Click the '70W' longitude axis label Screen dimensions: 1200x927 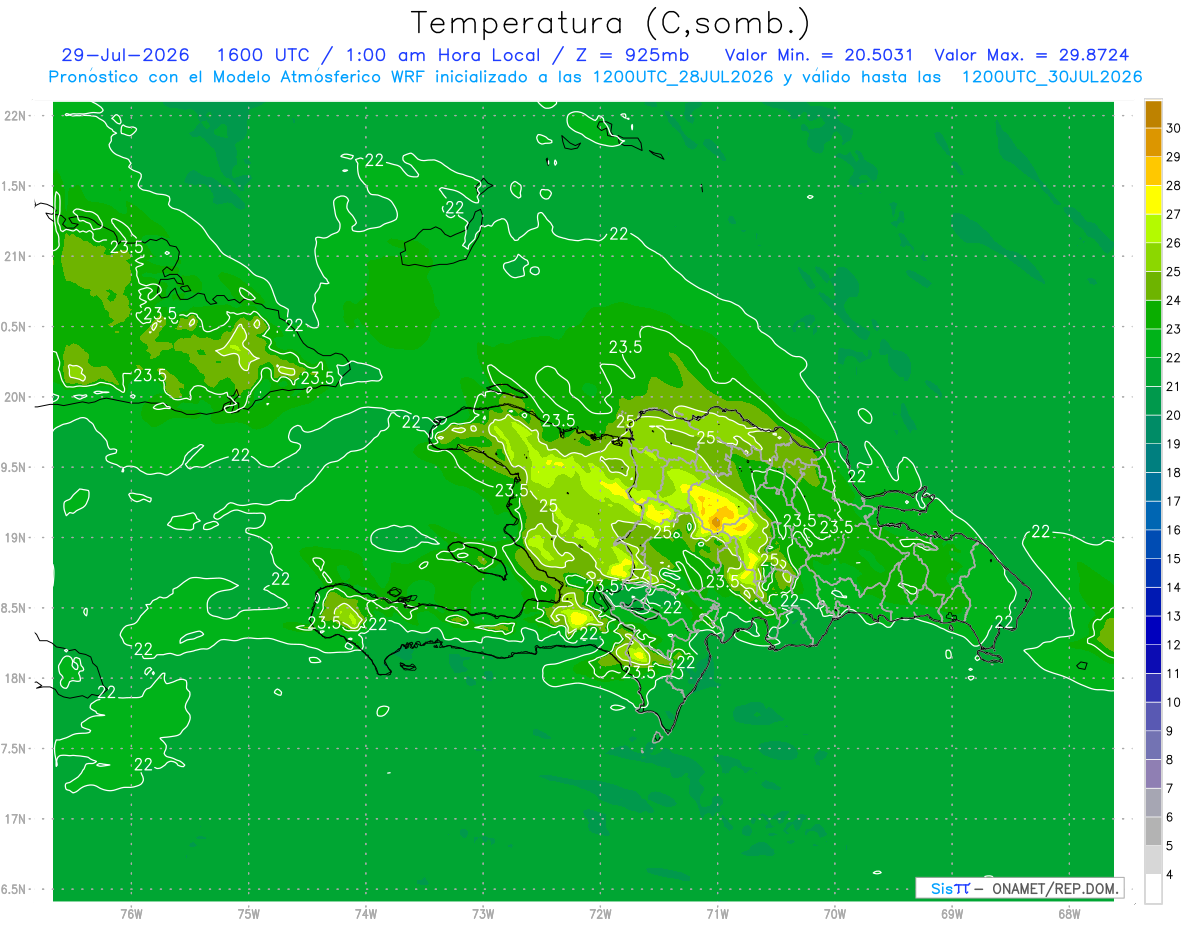click(835, 914)
